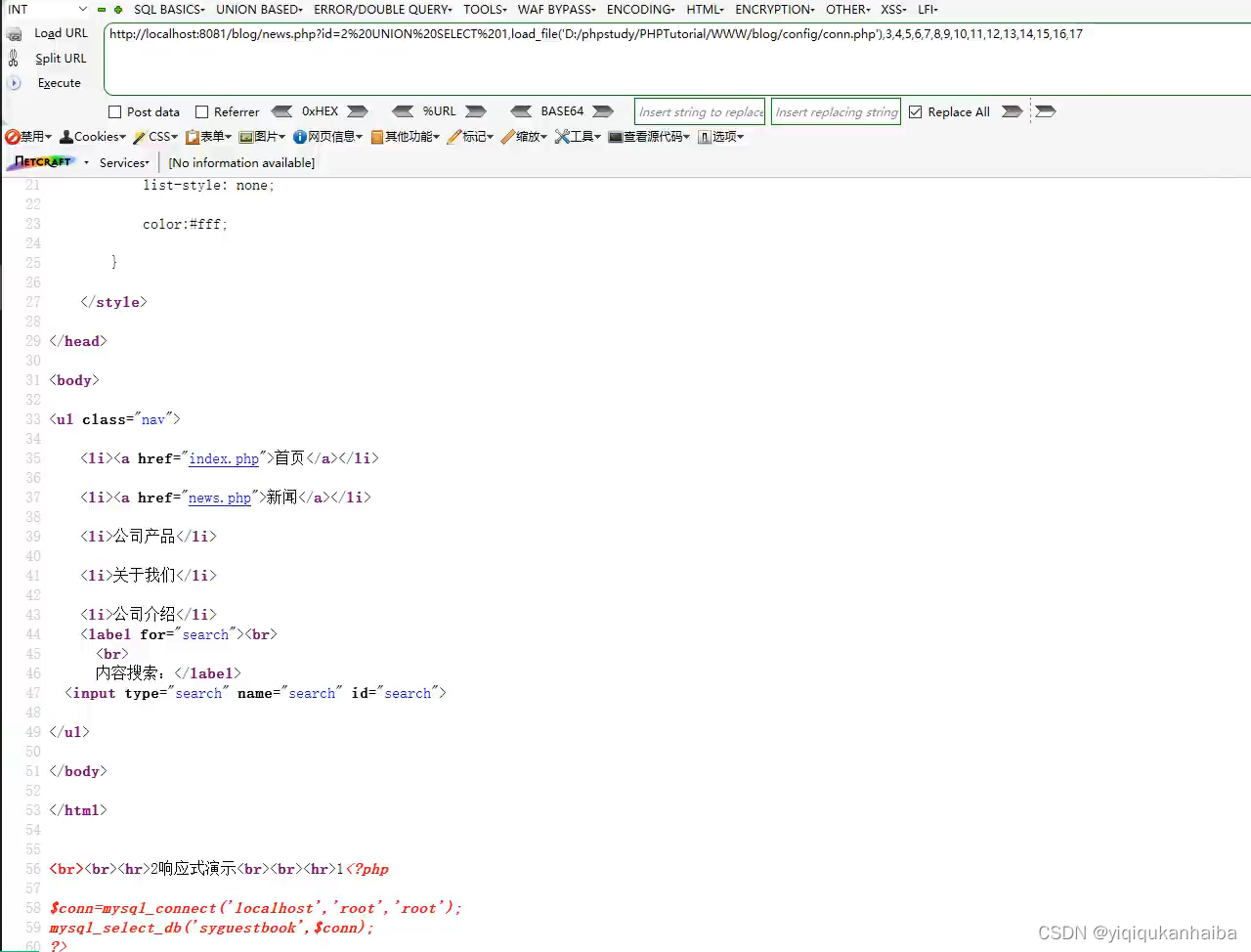Screen dimensions: 1251x952
Task: Click the Split URL button label
Action: [61, 59]
